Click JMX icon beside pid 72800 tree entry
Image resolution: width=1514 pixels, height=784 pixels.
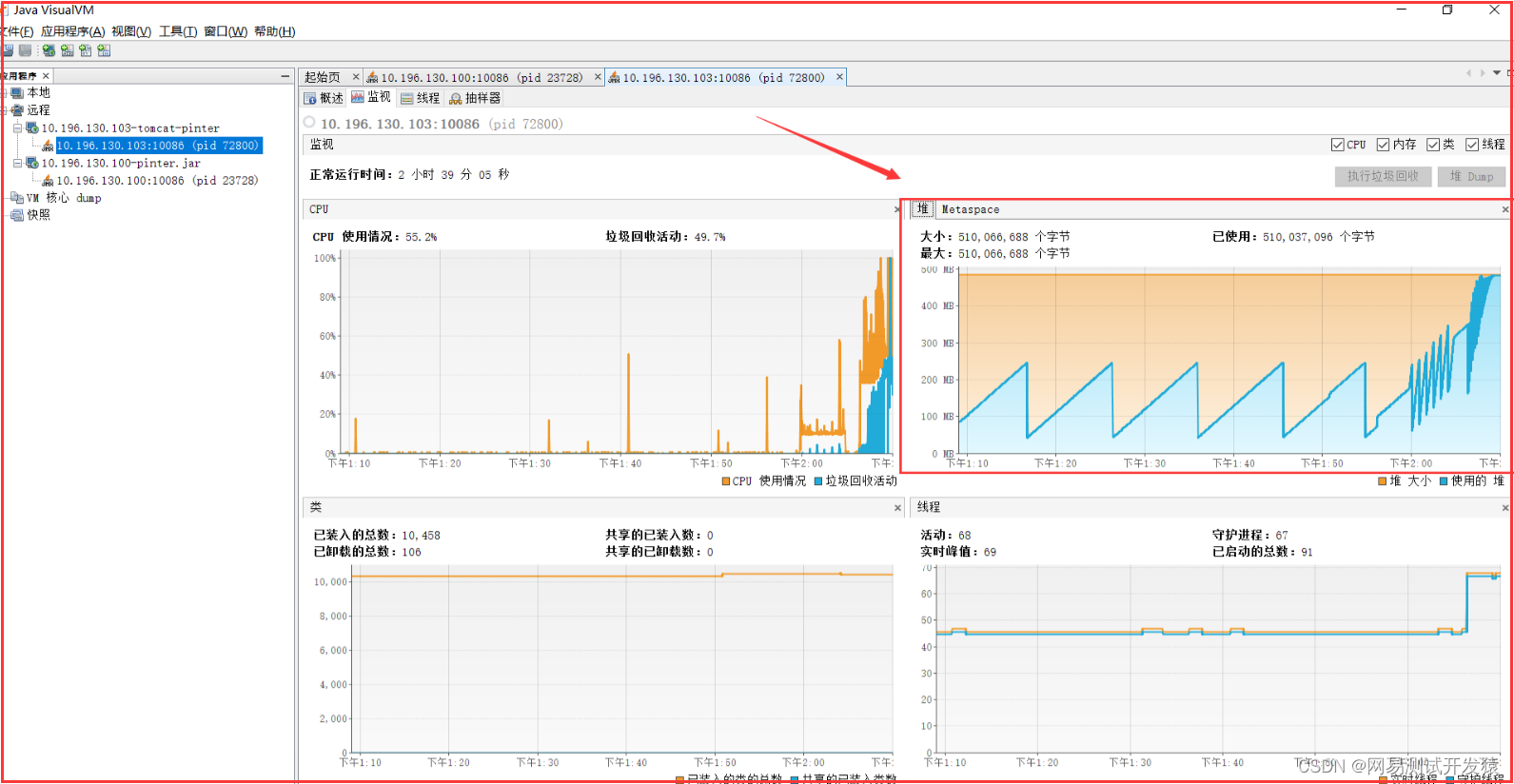click(48, 146)
